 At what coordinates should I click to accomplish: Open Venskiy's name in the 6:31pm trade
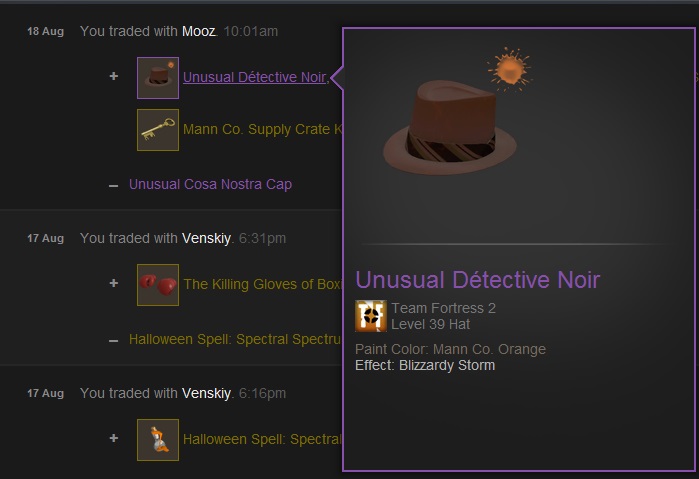pyautogui.click(x=206, y=238)
